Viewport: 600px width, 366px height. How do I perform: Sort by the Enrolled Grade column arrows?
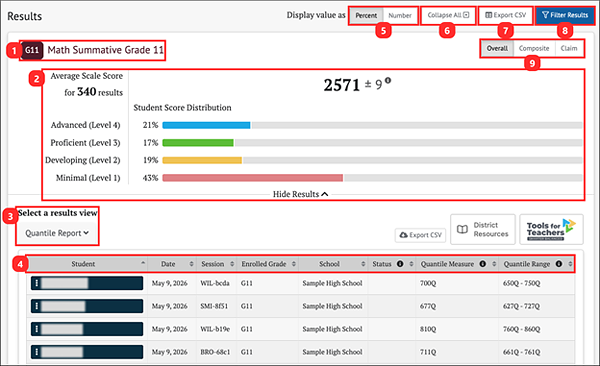click(x=294, y=264)
